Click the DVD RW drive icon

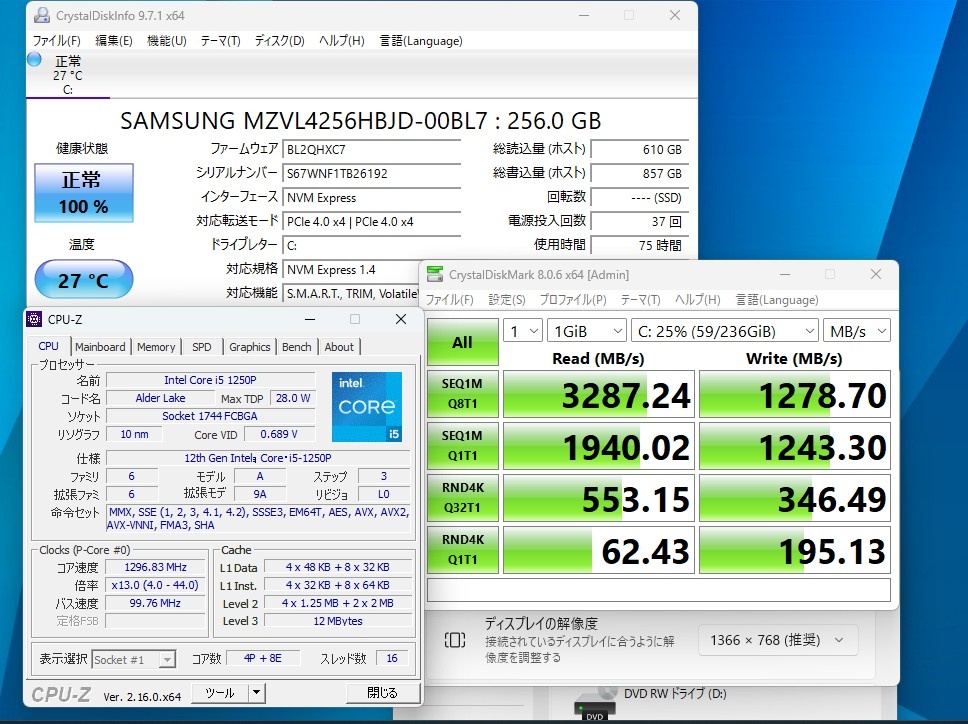pyautogui.click(x=595, y=704)
